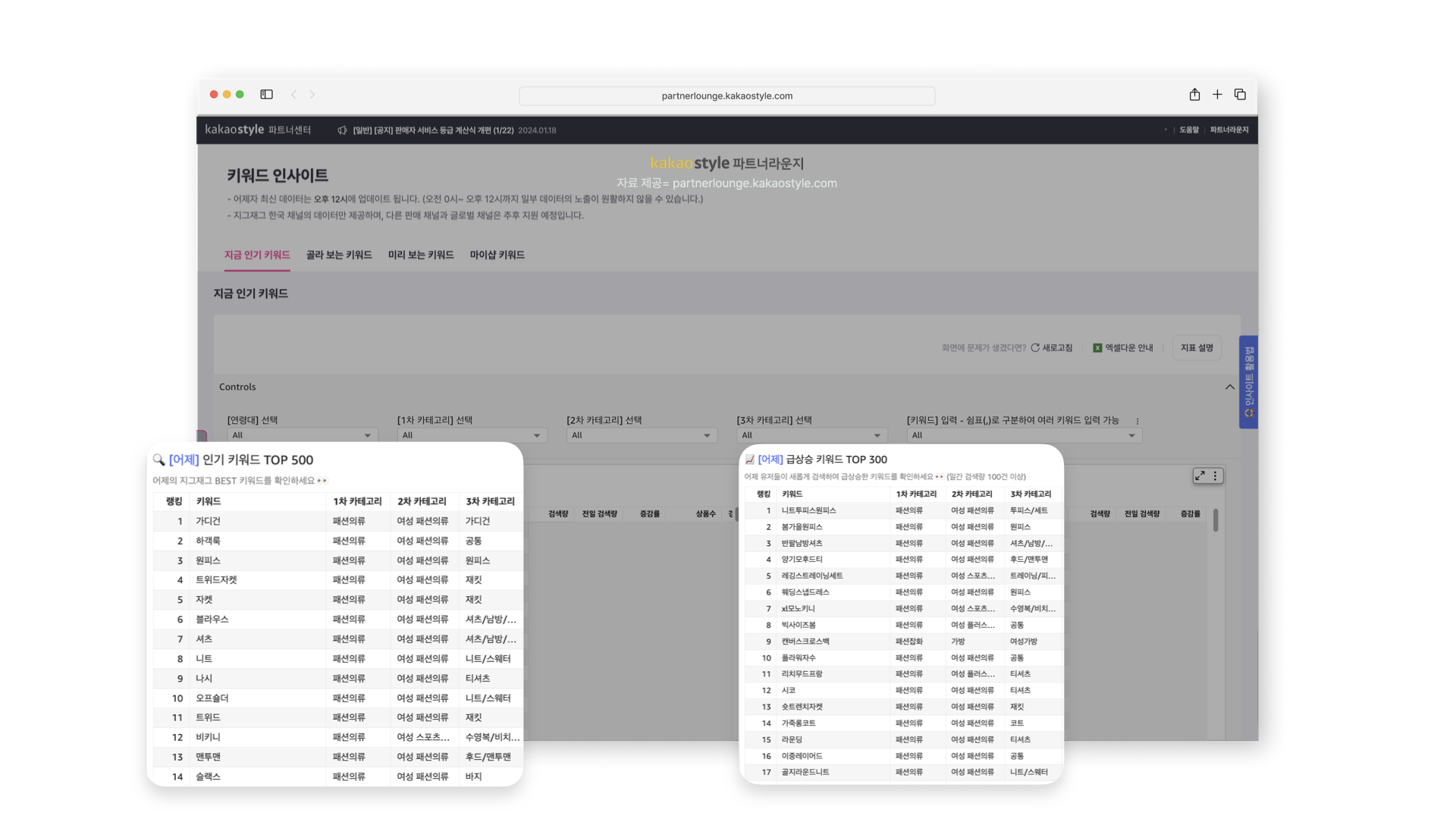Open the 판매자 서비스 등급 notice link
Image resolution: width=1456 pixels, height=819 pixels.
(433, 130)
